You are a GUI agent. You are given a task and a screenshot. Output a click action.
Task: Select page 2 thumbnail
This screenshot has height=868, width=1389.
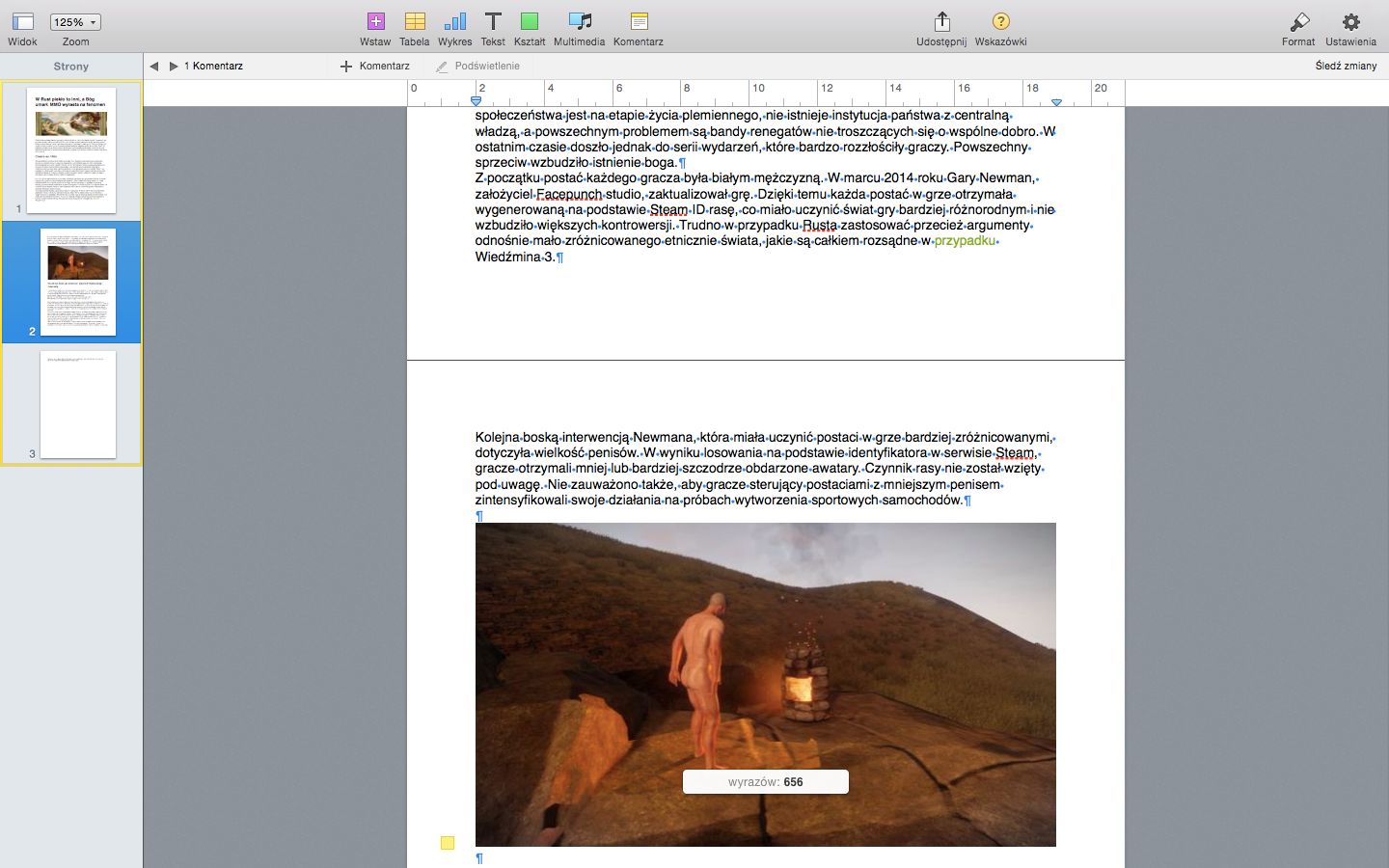(x=78, y=282)
